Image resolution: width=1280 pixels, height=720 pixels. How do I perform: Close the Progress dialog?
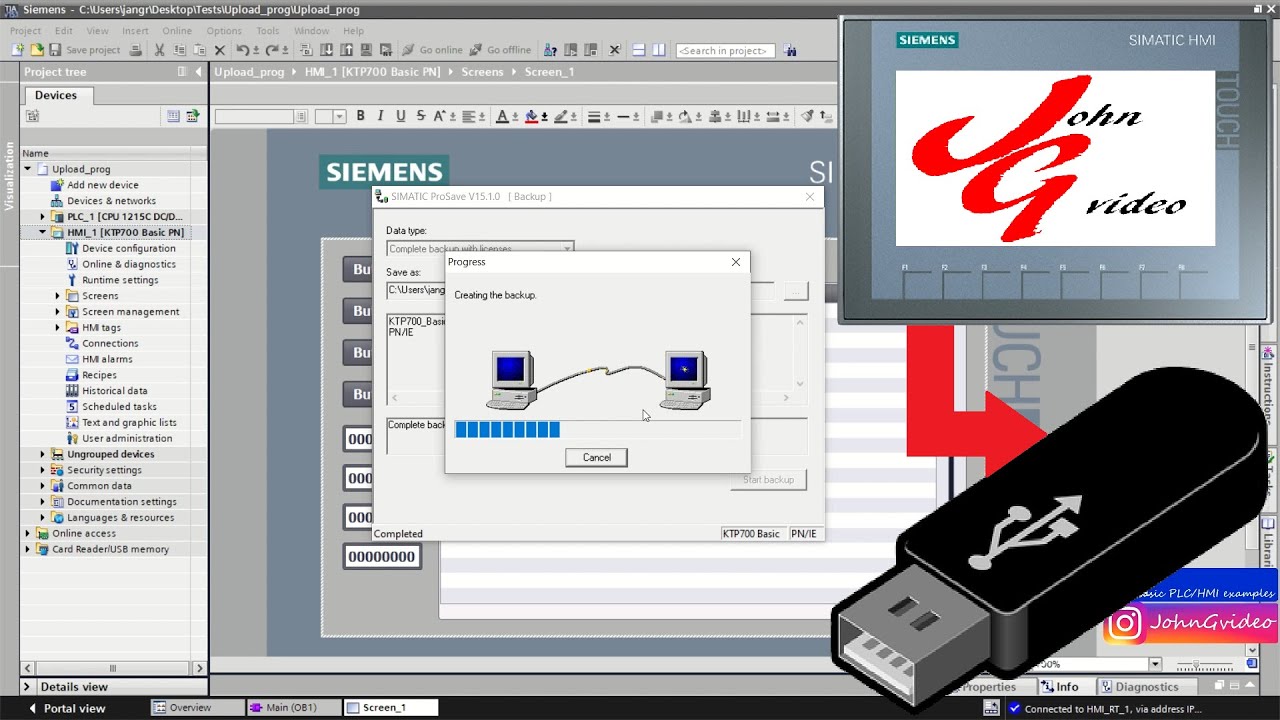tap(736, 262)
